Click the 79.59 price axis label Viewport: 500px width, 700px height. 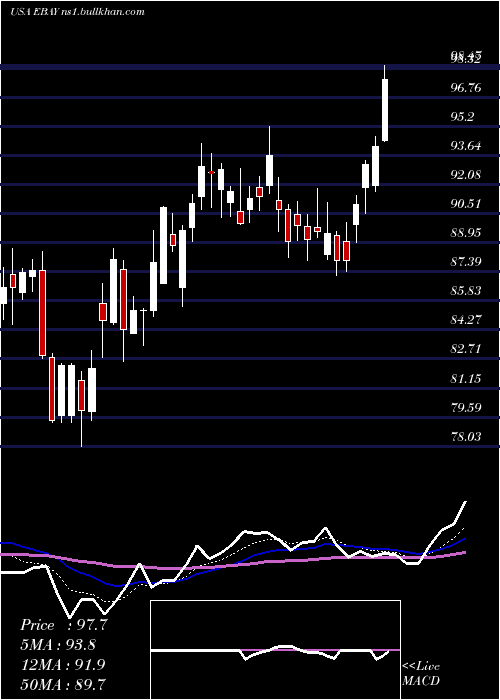pos(466,407)
